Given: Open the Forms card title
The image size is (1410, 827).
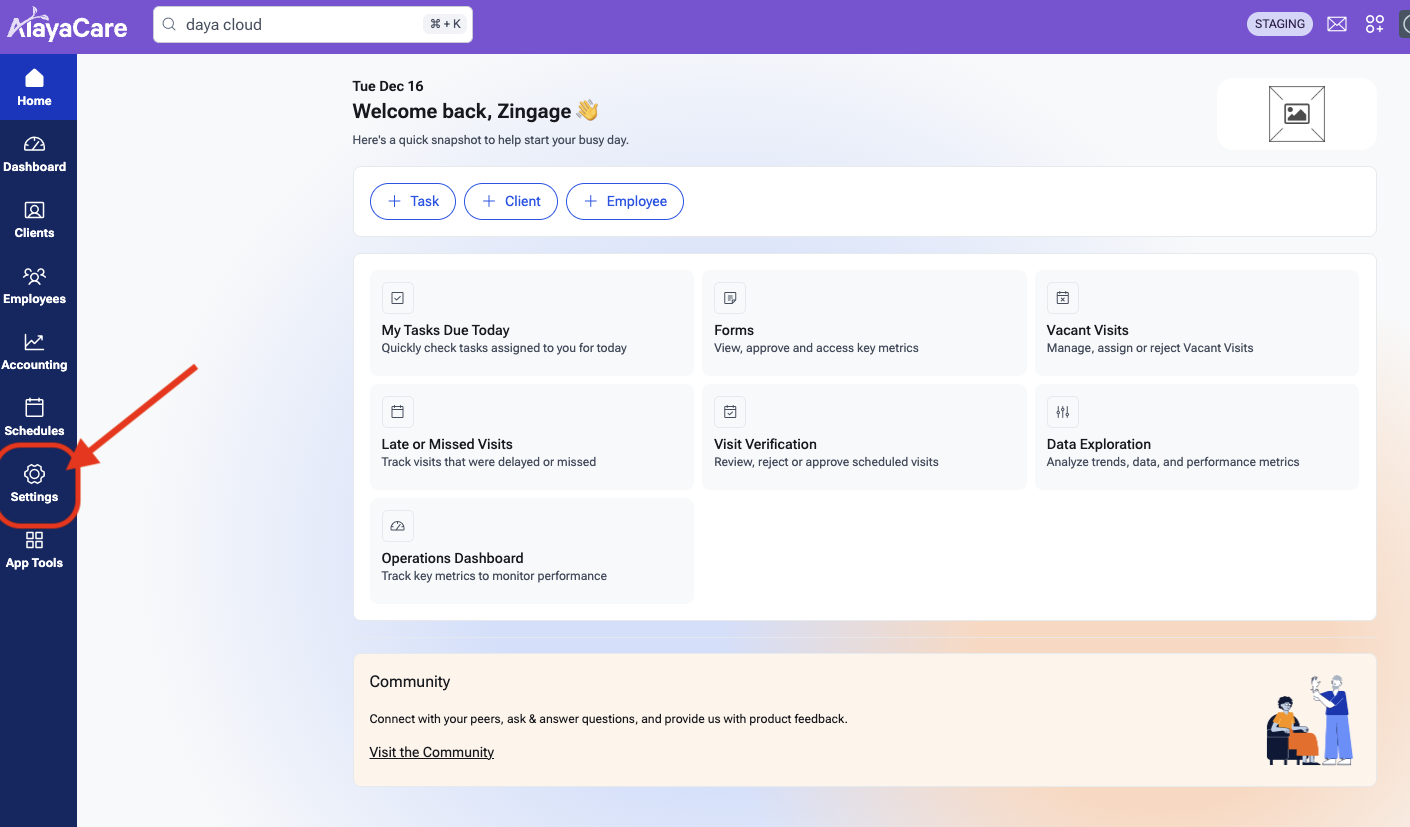Looking at the screenshot, I should (x=734, y=330).
